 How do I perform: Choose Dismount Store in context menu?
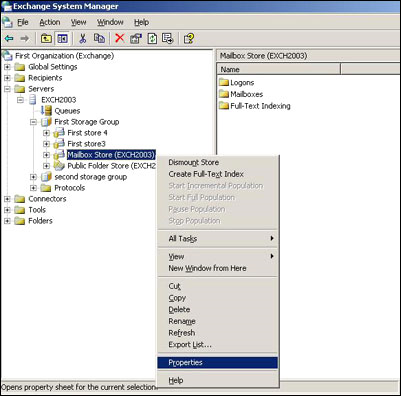217,162
